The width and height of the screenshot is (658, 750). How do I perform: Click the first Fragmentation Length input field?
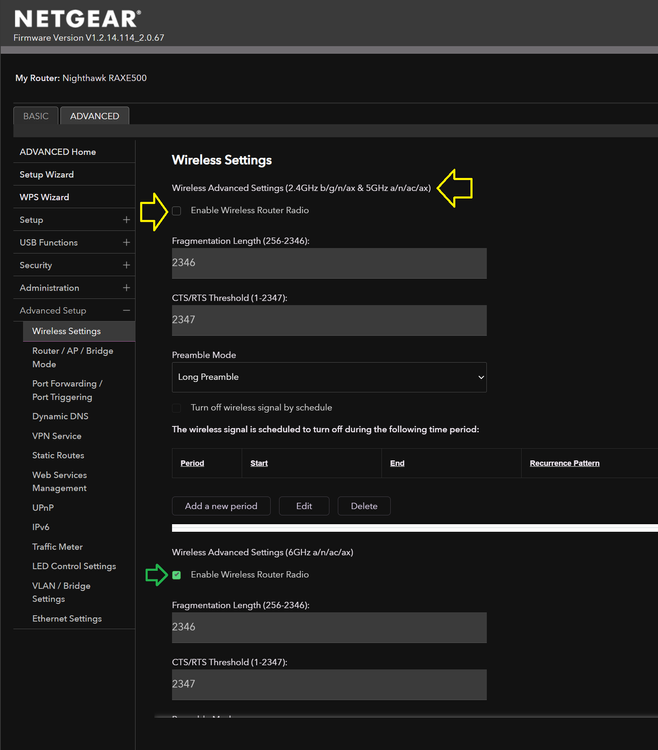click(x=329, y=263)
